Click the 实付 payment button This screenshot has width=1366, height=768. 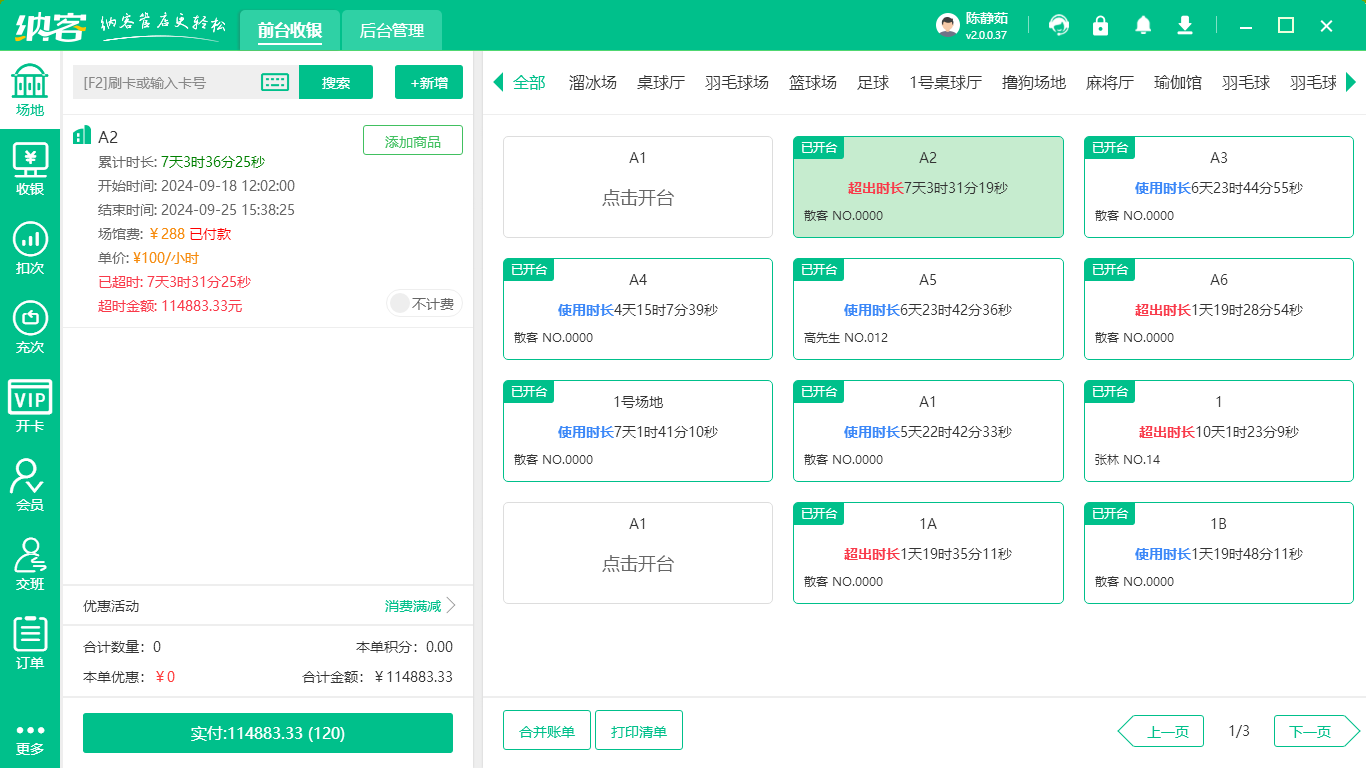pyautogui.click(x=267, y=733)
